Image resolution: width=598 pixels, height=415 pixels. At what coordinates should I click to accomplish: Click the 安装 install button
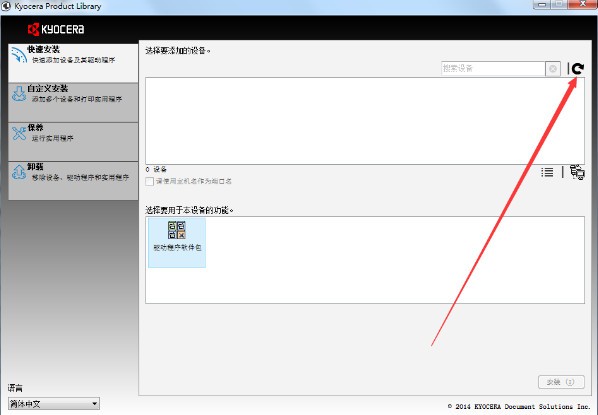[561, 382]
